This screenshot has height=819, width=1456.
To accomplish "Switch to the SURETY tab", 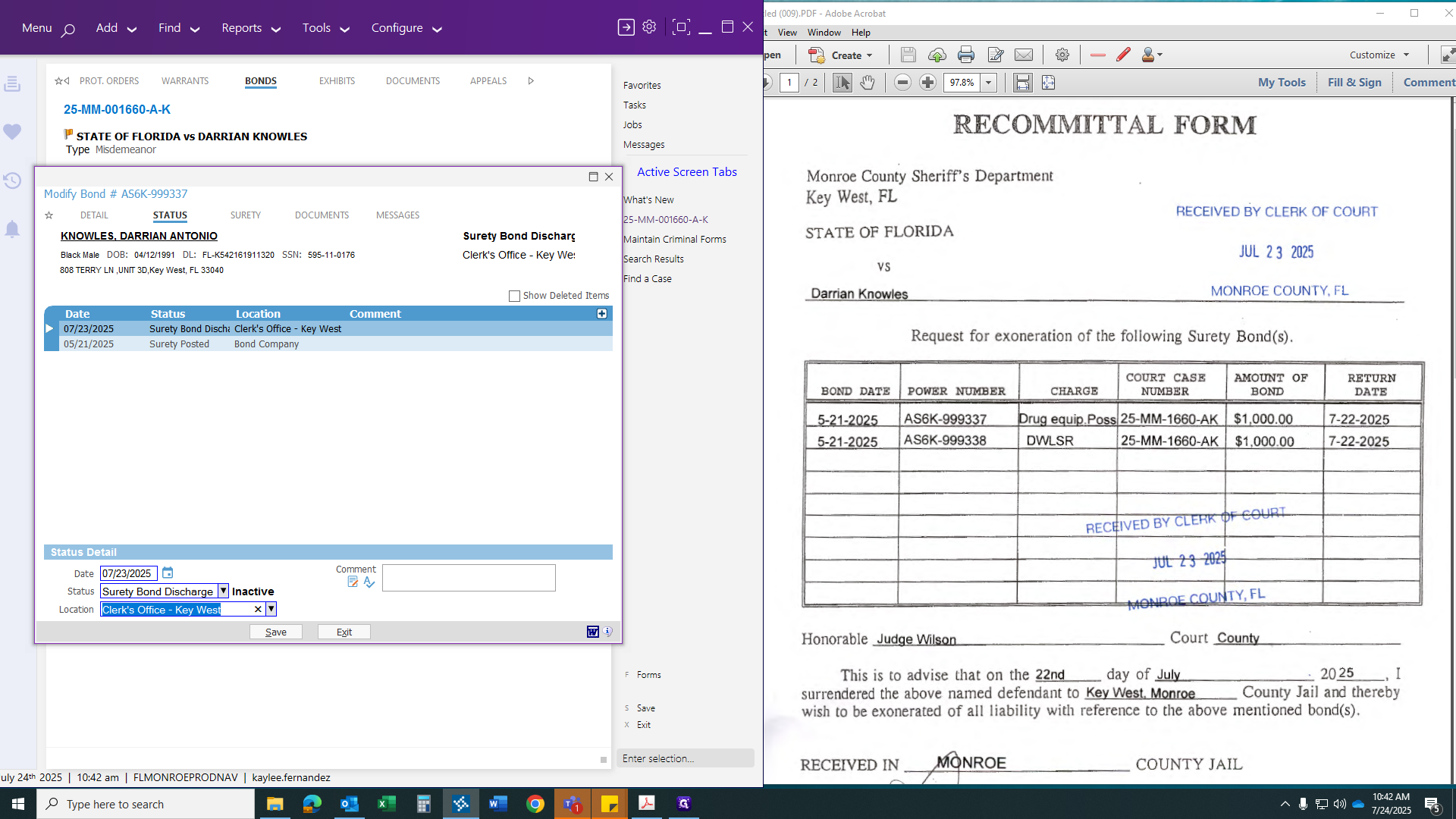I will point(245,215).
